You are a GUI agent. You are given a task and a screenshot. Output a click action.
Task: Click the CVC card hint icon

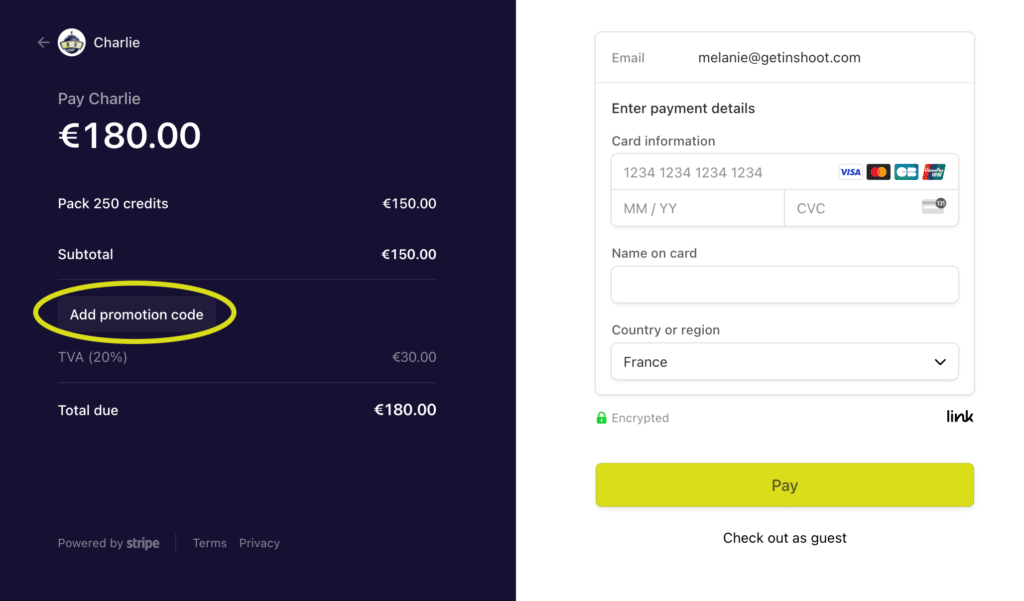[x=934, y=206]
